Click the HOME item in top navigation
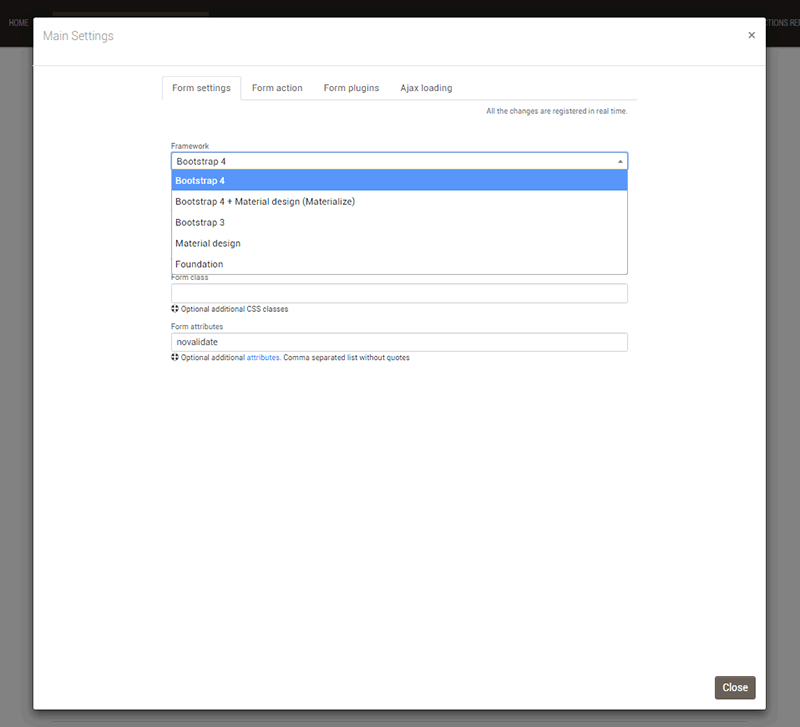 point(18,23)
